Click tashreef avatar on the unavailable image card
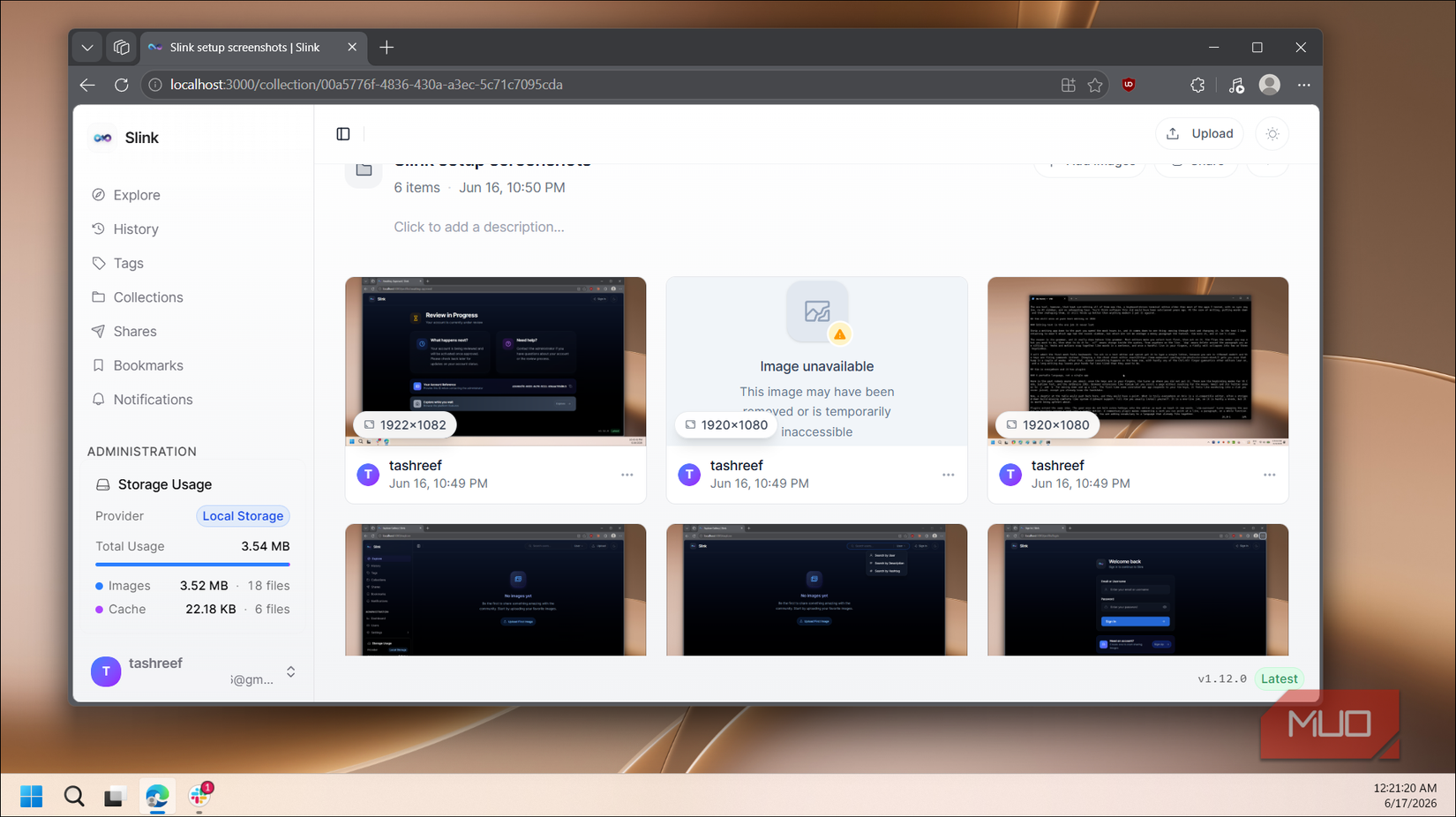Screen dimensions: 1456x817 689,475
